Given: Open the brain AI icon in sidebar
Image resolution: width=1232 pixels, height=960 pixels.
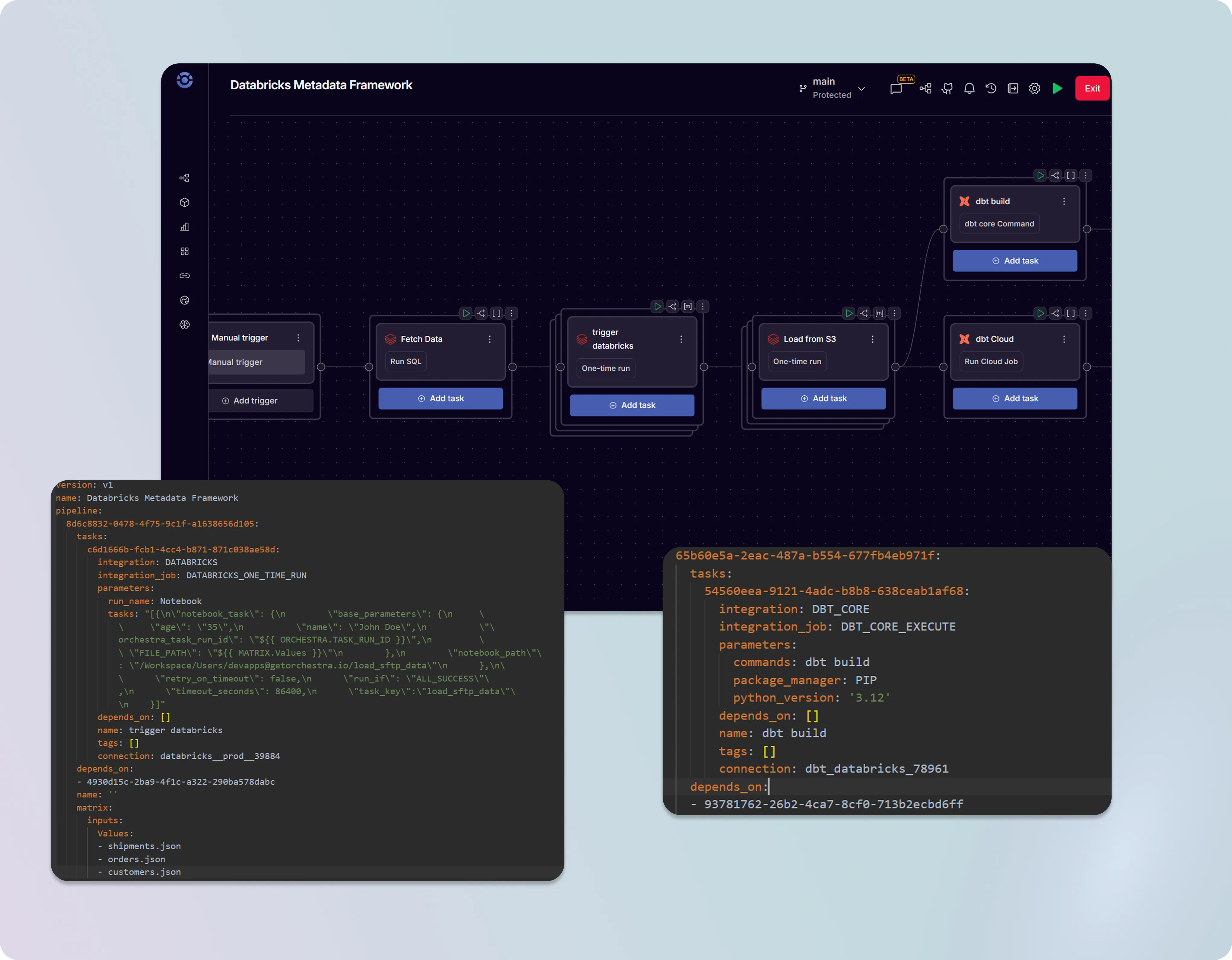Looking at the screenshot, I should pos(184,325).
